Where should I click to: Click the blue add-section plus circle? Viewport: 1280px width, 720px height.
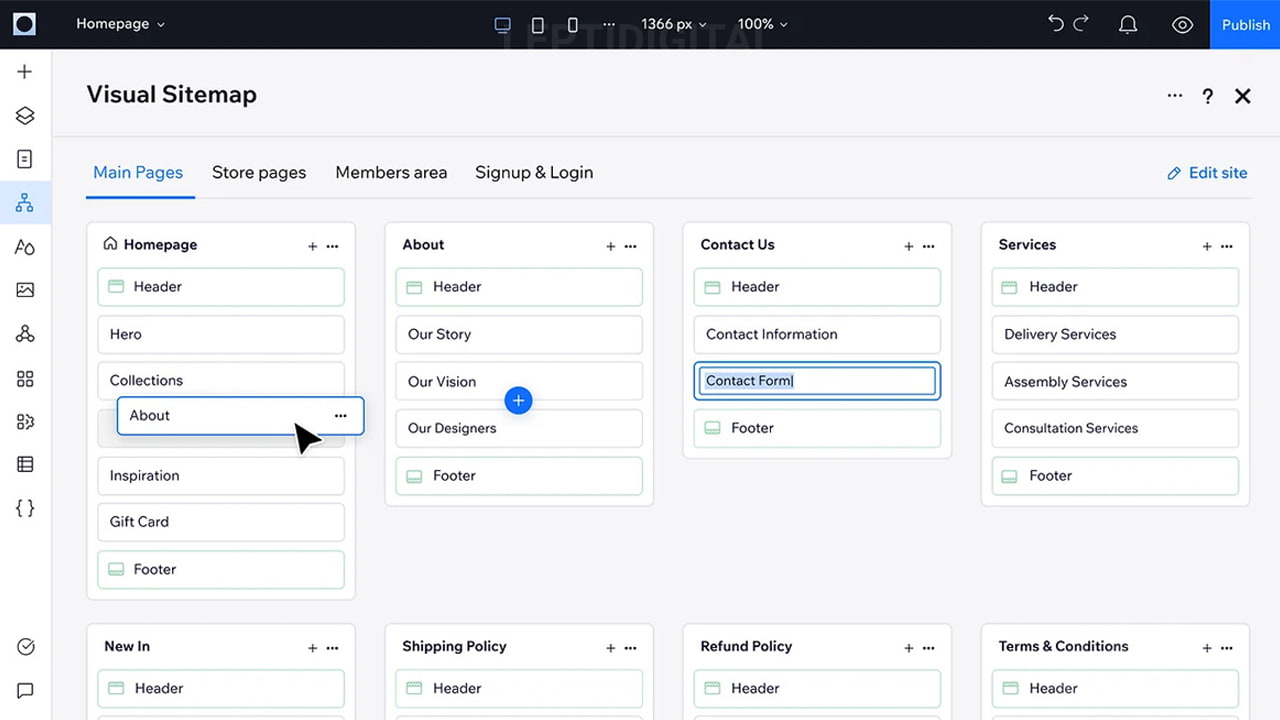(x=518, y=401)
